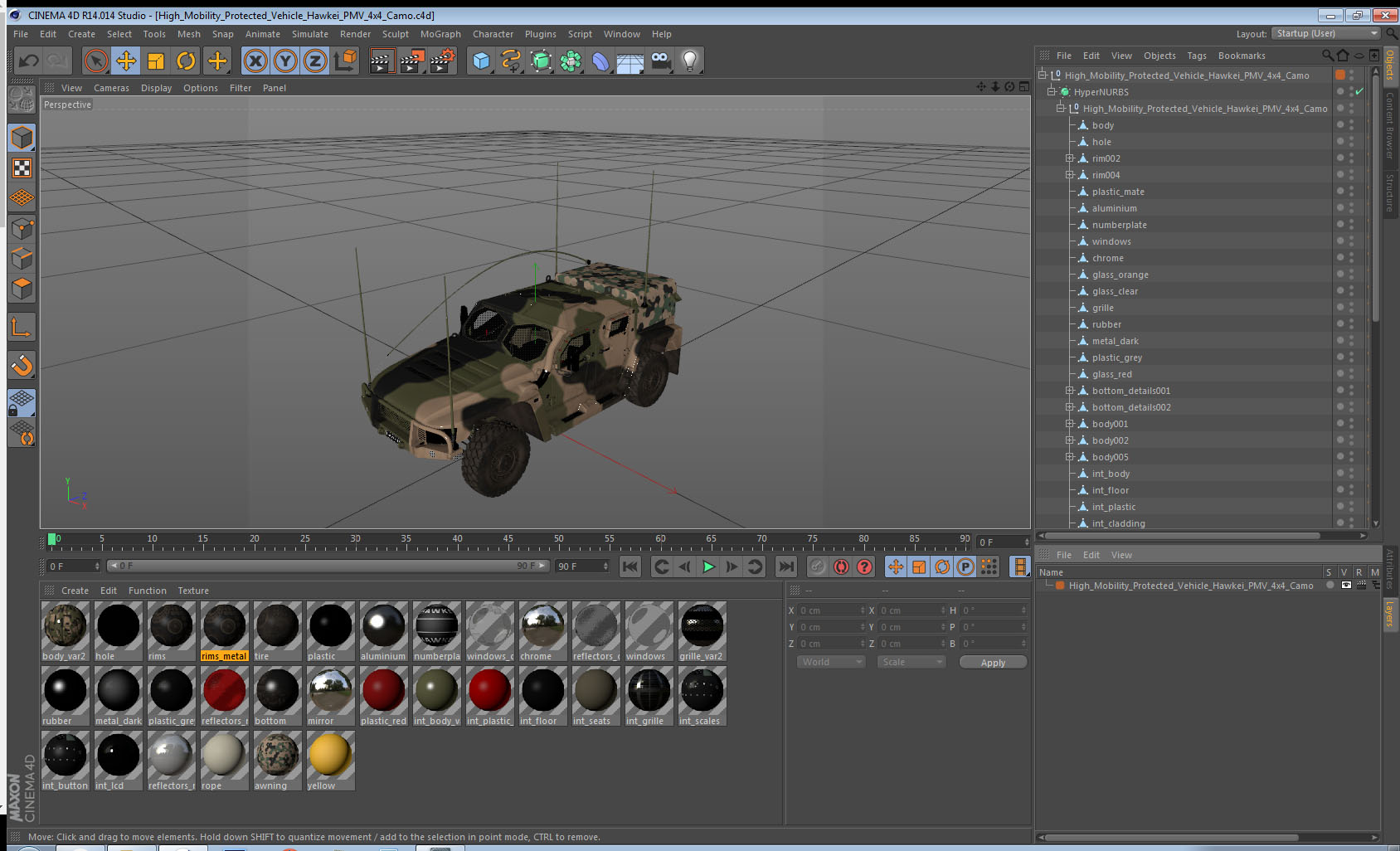This screenshot has width=1400, height=851.
Task: Collapse the HyperNURBS object
Action: pyautogui.click(x=1052, y=92)
